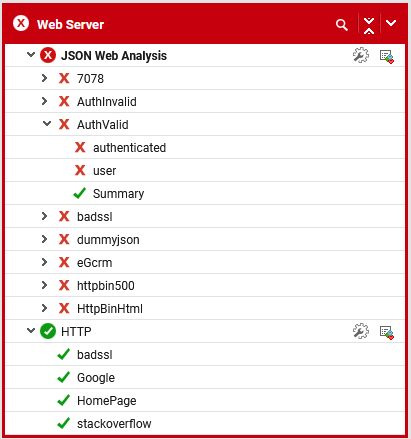Select the Google entry under HTTP

pyautogui.click(x=96, y=378)
